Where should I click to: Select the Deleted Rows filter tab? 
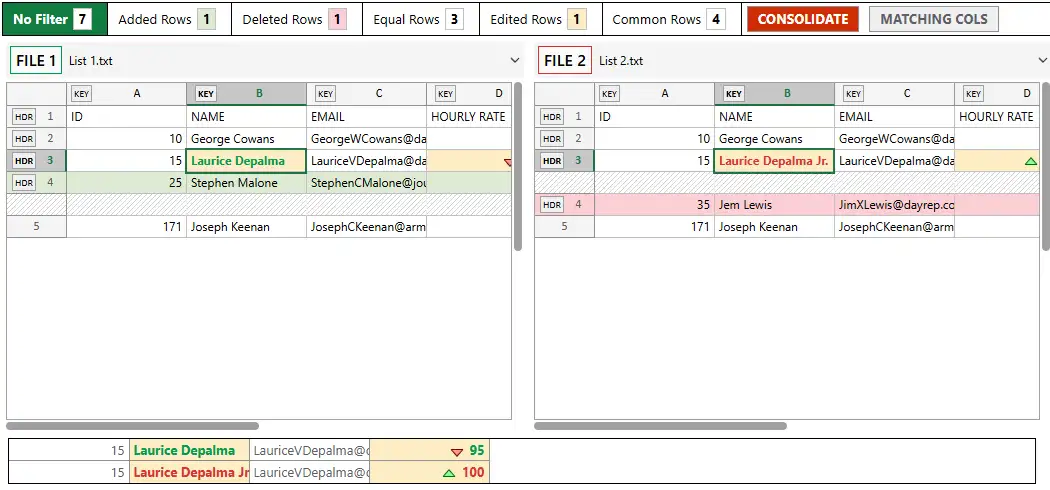(x=294, y=19)
